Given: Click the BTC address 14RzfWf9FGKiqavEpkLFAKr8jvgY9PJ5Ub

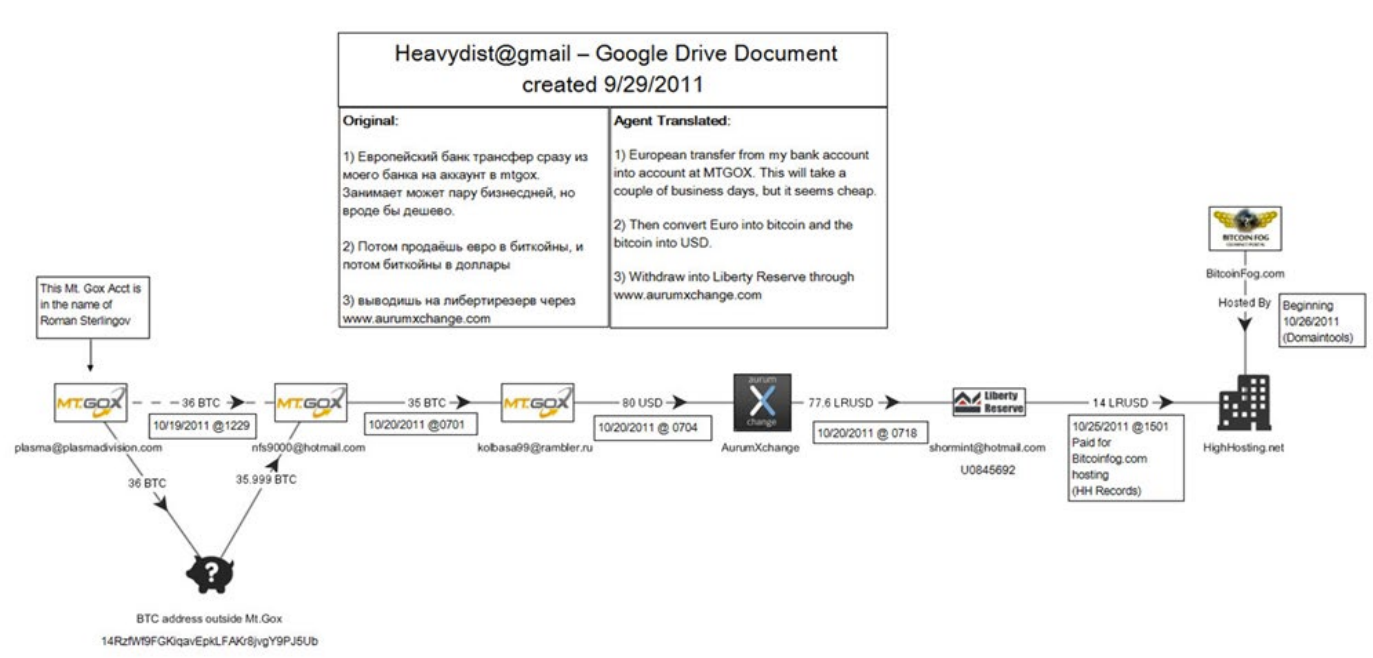Looking at the screenshot, I should 217,639.
